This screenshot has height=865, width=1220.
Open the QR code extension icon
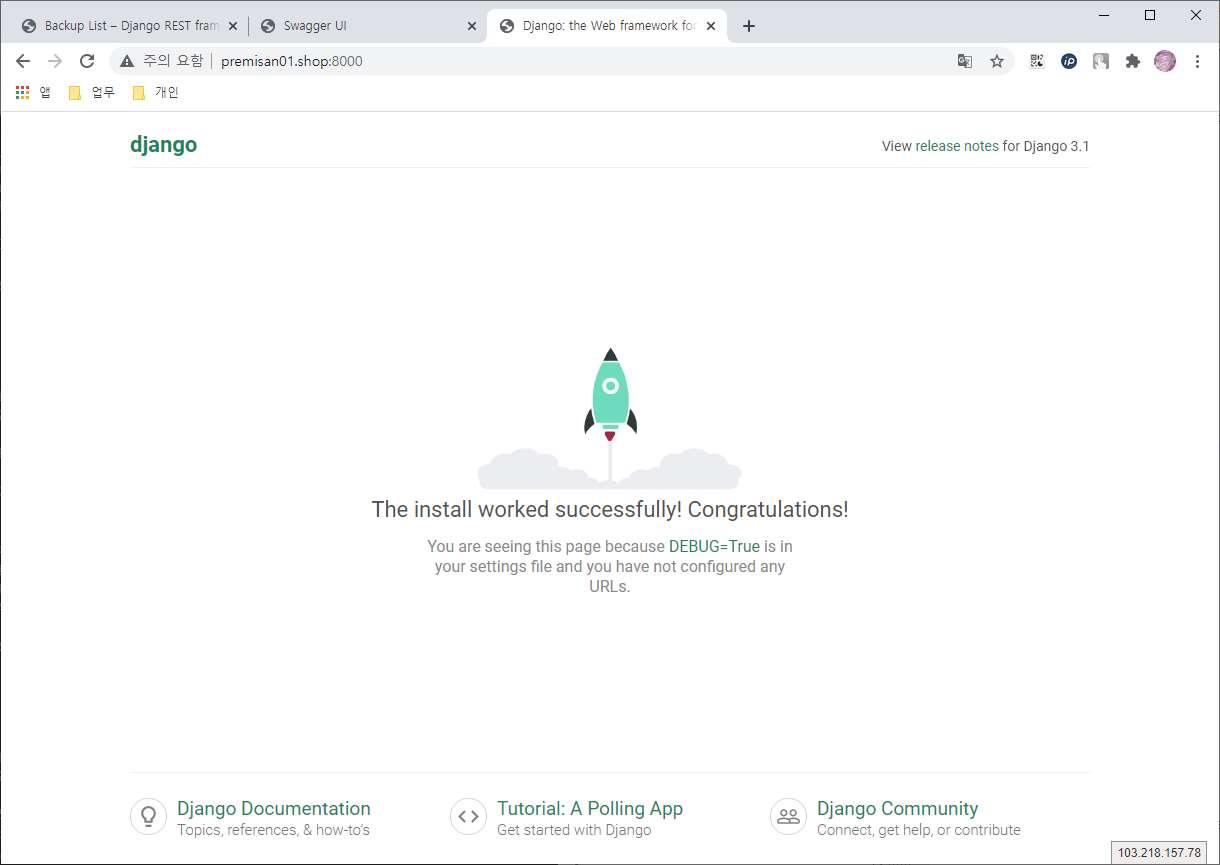pyautogui.click(x=1037, y=61)
